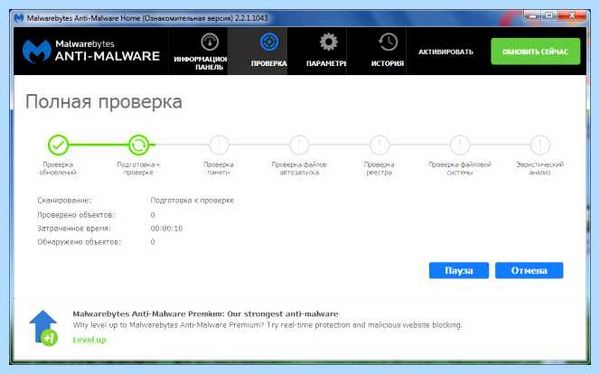Click the green progress line between first steps
Screen dimensions: 600x374
pos(98,145)
